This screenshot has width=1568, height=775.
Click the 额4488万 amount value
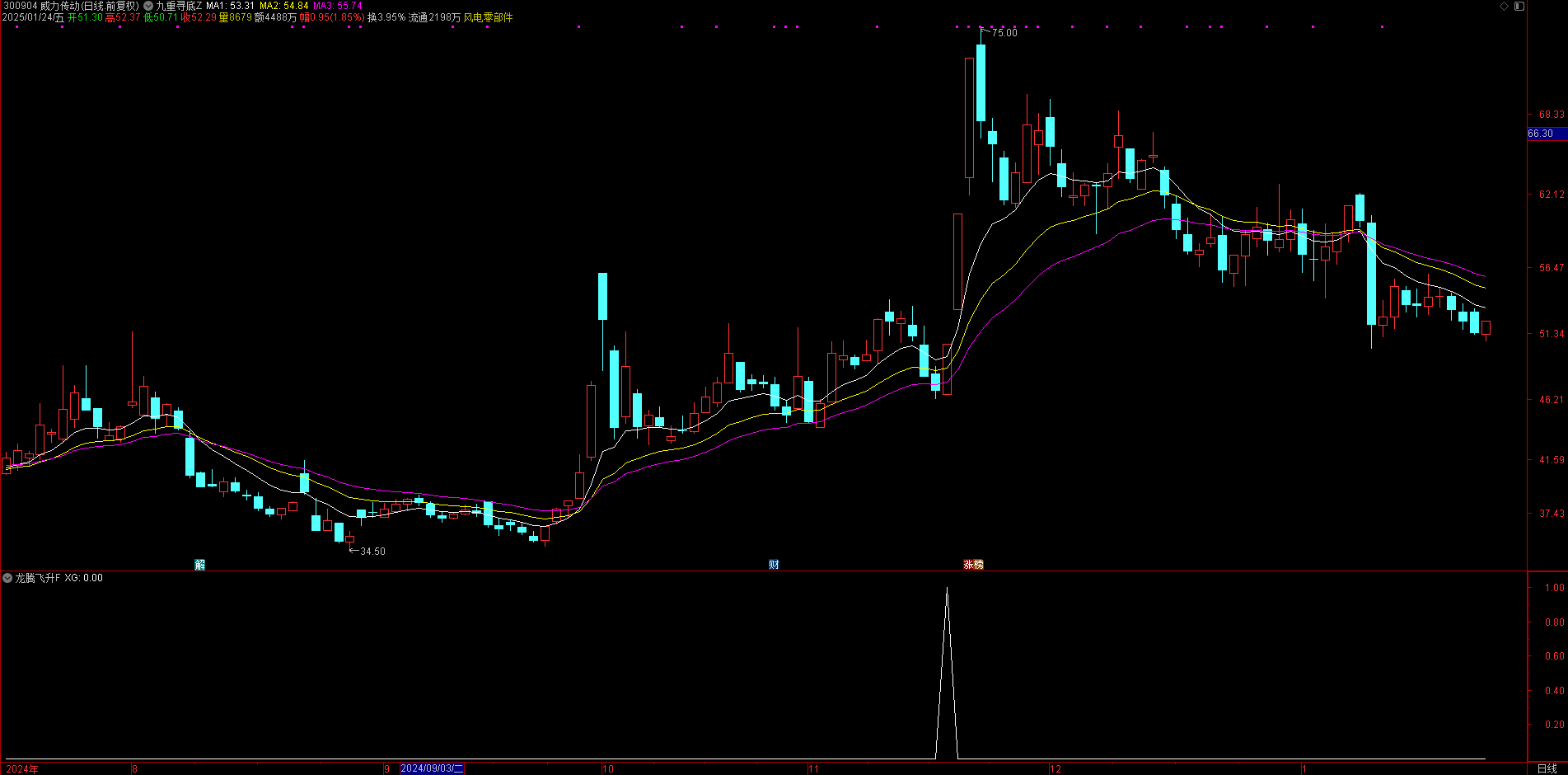(275, 17)
